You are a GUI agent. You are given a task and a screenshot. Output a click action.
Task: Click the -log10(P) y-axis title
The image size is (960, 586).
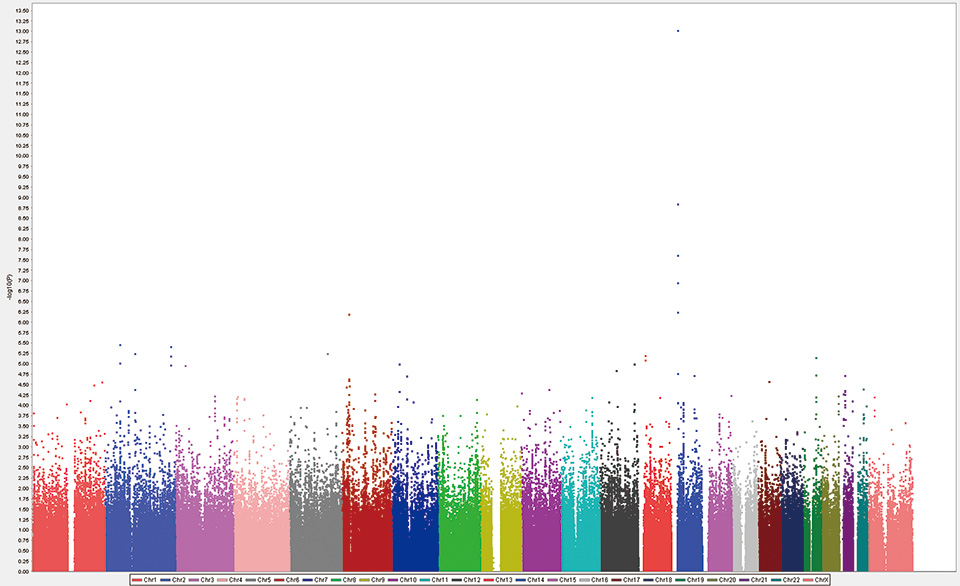[10, 289]
